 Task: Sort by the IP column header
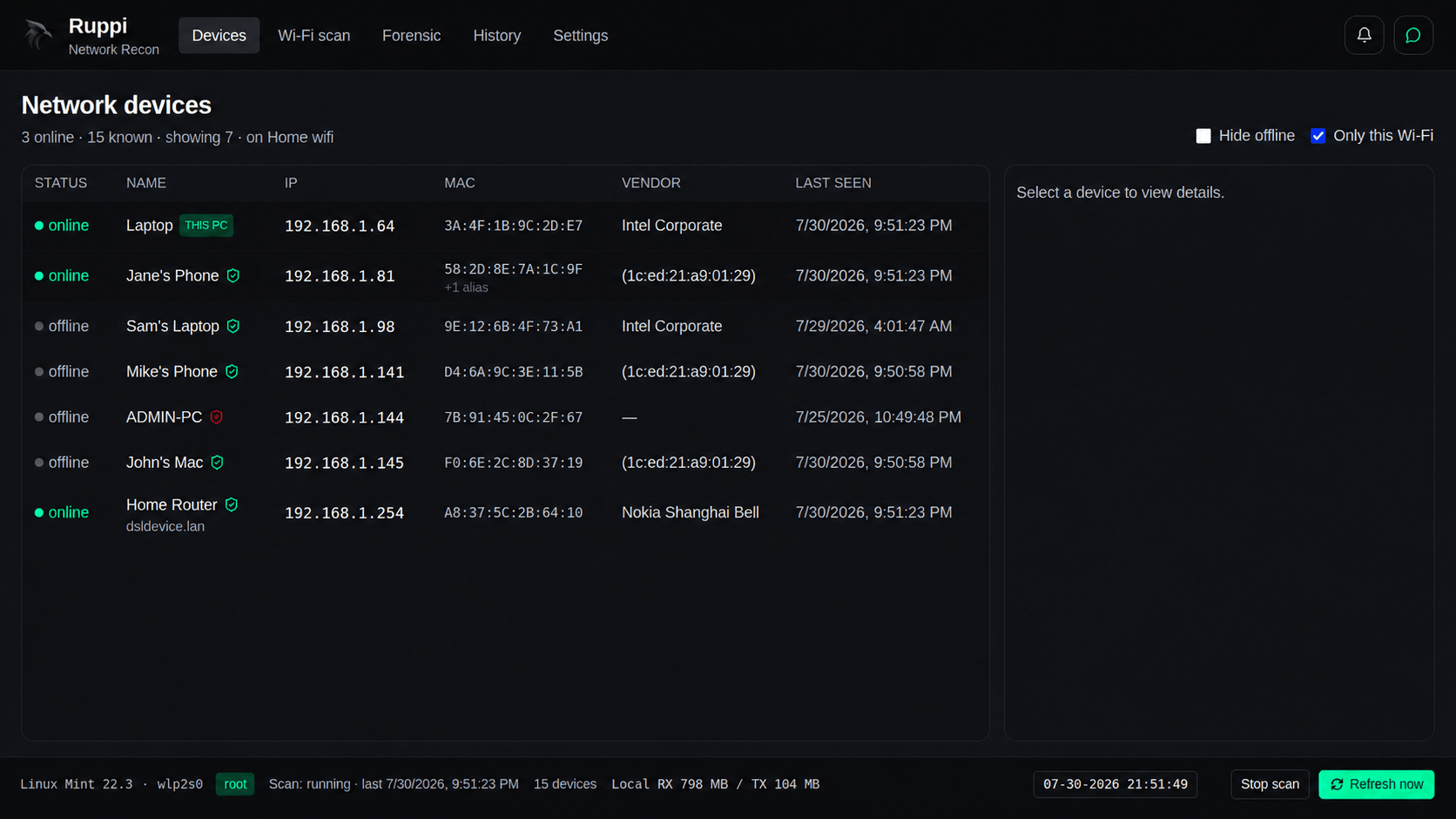[x=291, y=183]
